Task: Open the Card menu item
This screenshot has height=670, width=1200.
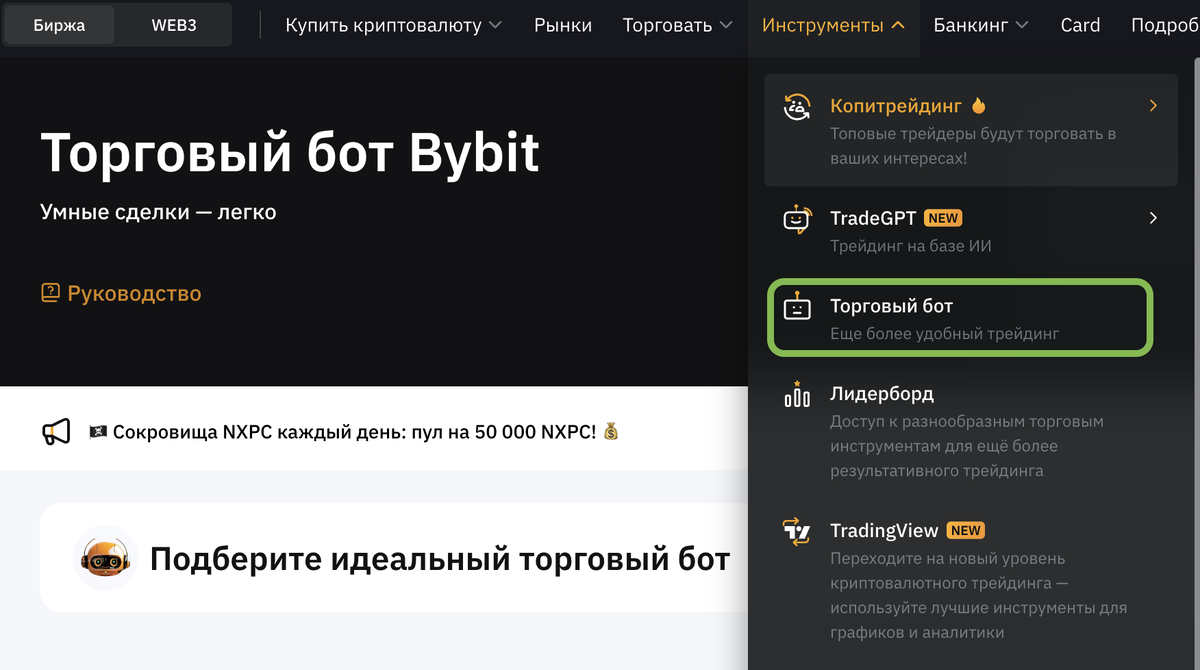Action: click(1080, 26)
